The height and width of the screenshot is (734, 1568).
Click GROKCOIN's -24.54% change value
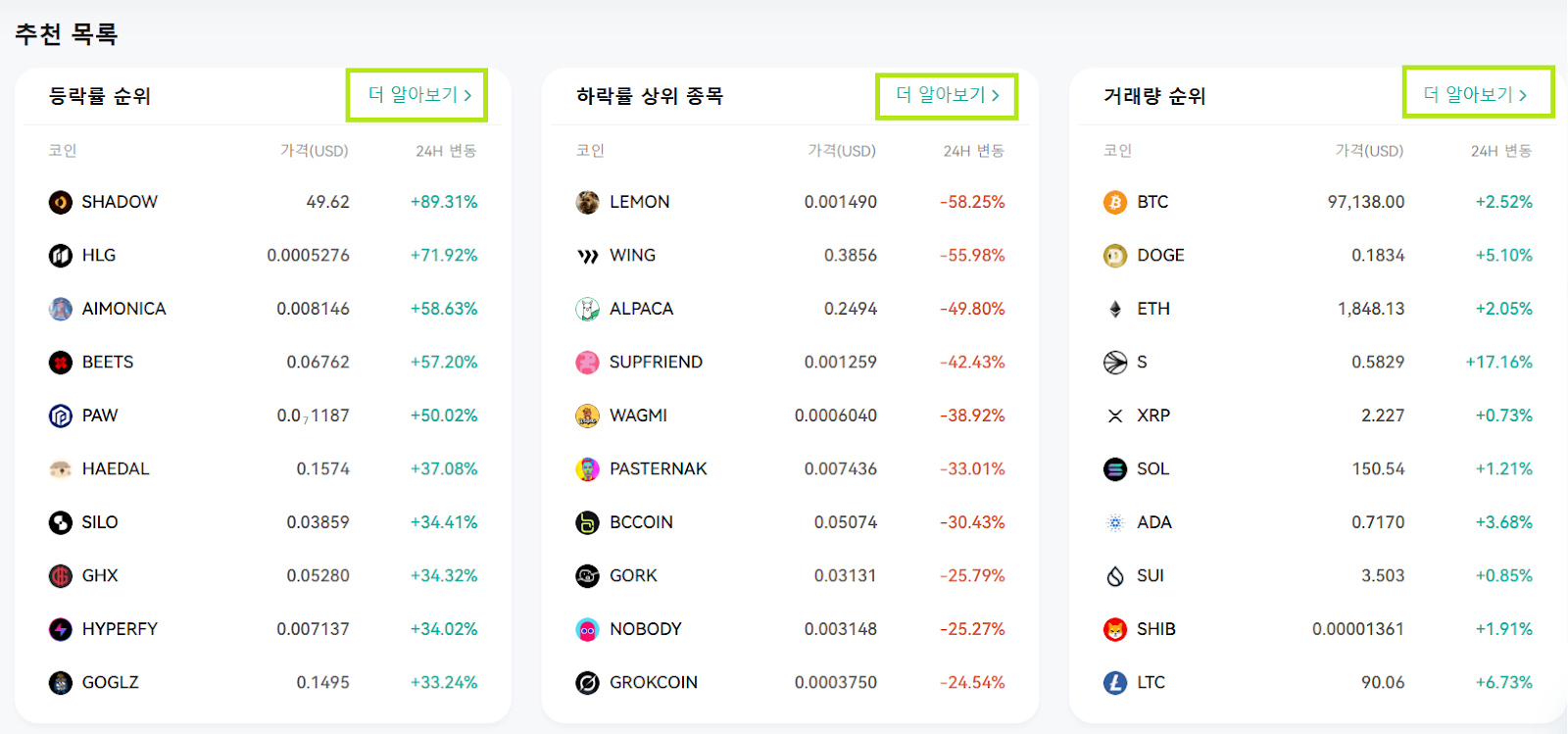972,682
